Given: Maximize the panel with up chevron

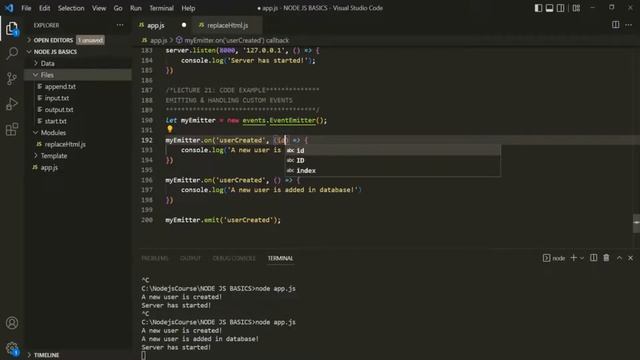Looking at the screenshot, I should [619, 258].
